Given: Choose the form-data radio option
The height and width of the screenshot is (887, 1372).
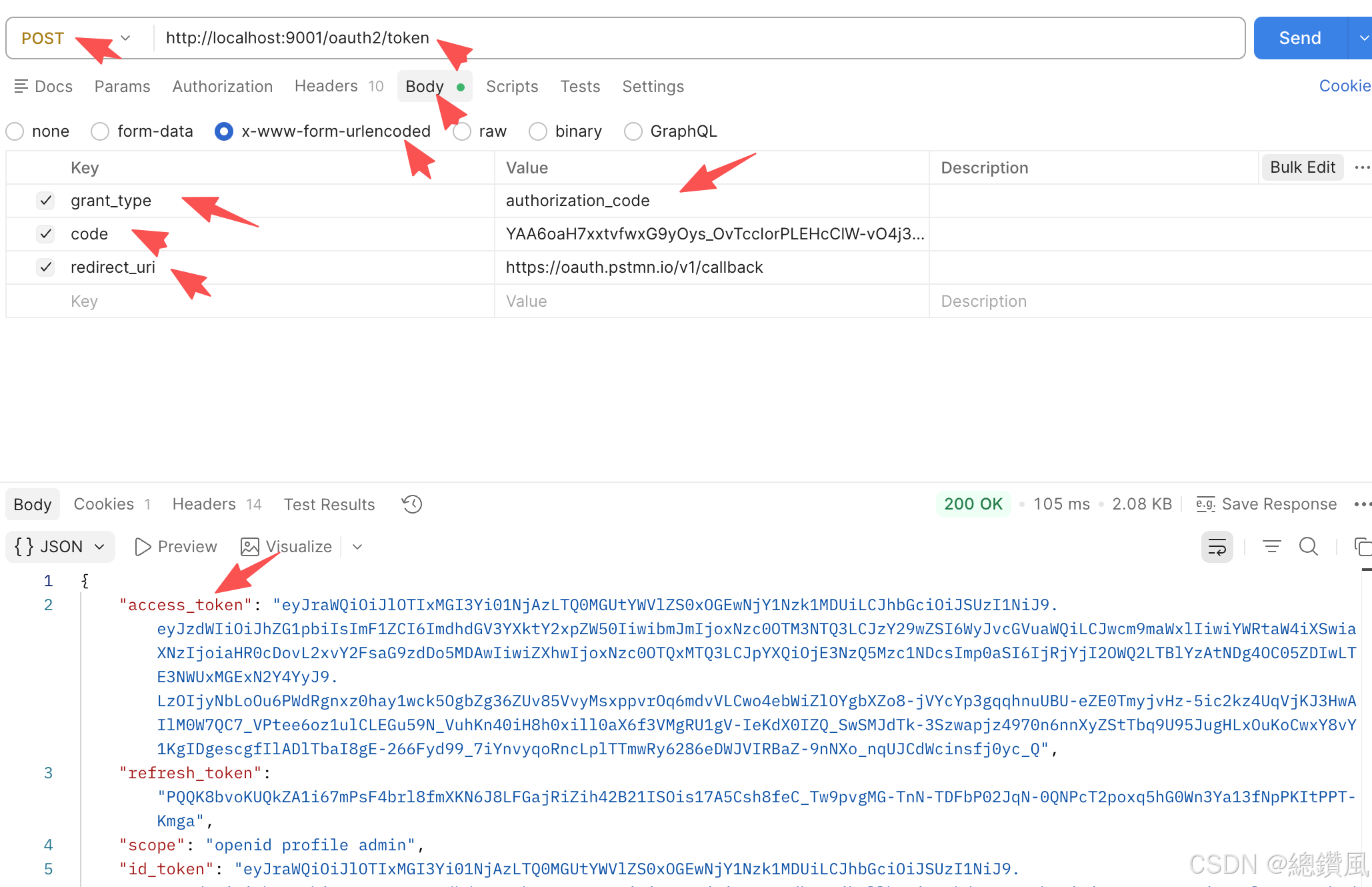Looking at the screenshot, I should [x=100, y=131].
